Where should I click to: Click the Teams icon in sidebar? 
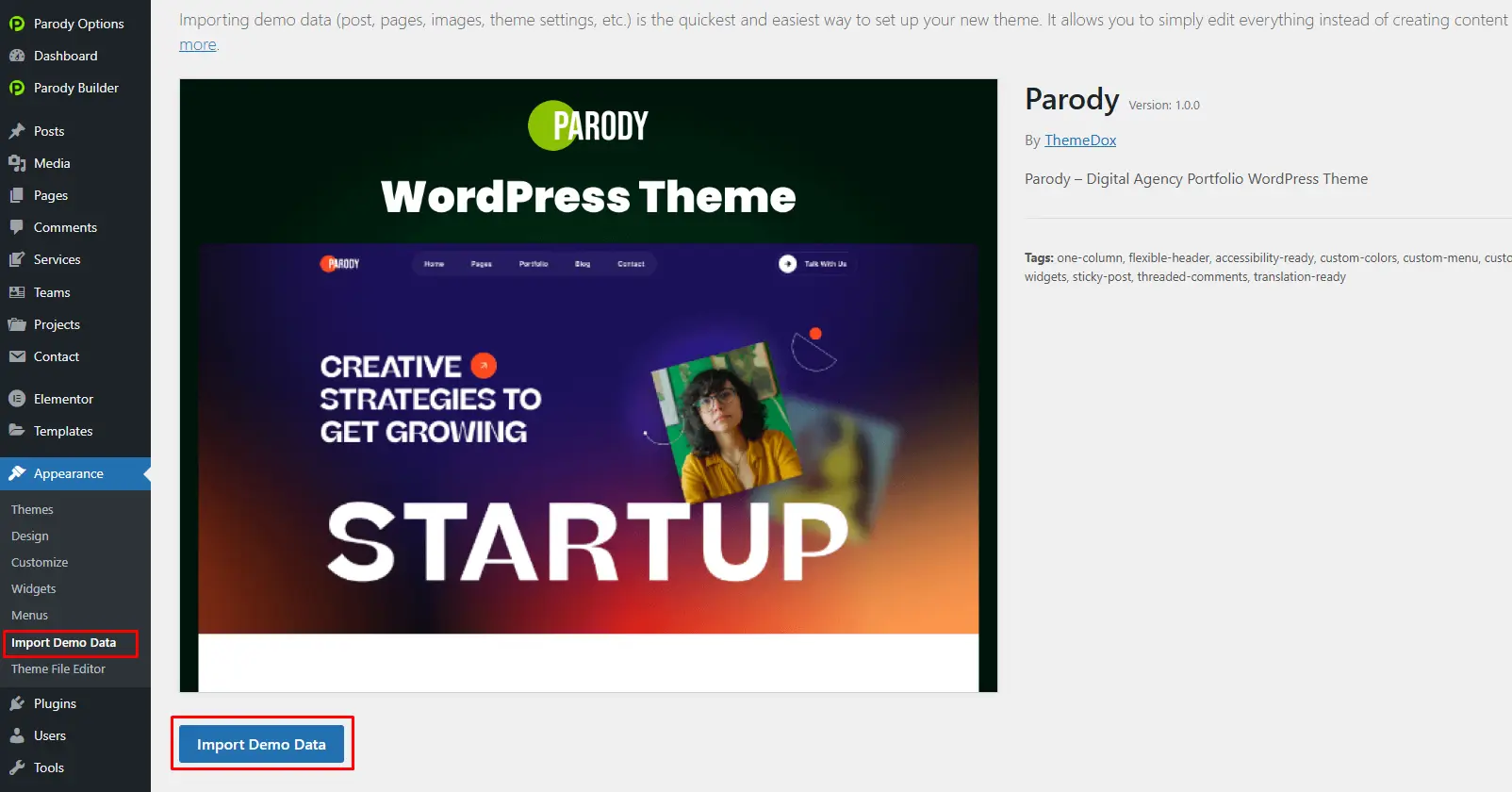(17, 292)
